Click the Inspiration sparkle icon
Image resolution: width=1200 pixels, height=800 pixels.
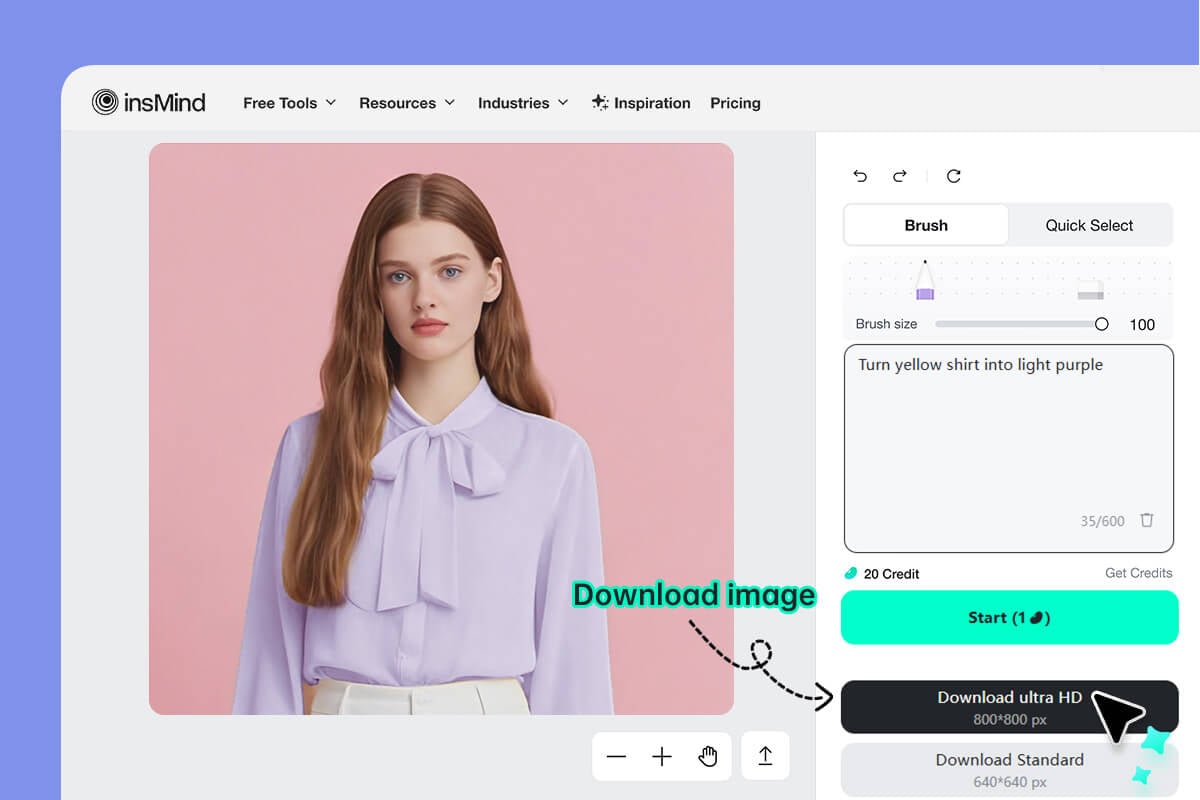click(x=600, y=102)
